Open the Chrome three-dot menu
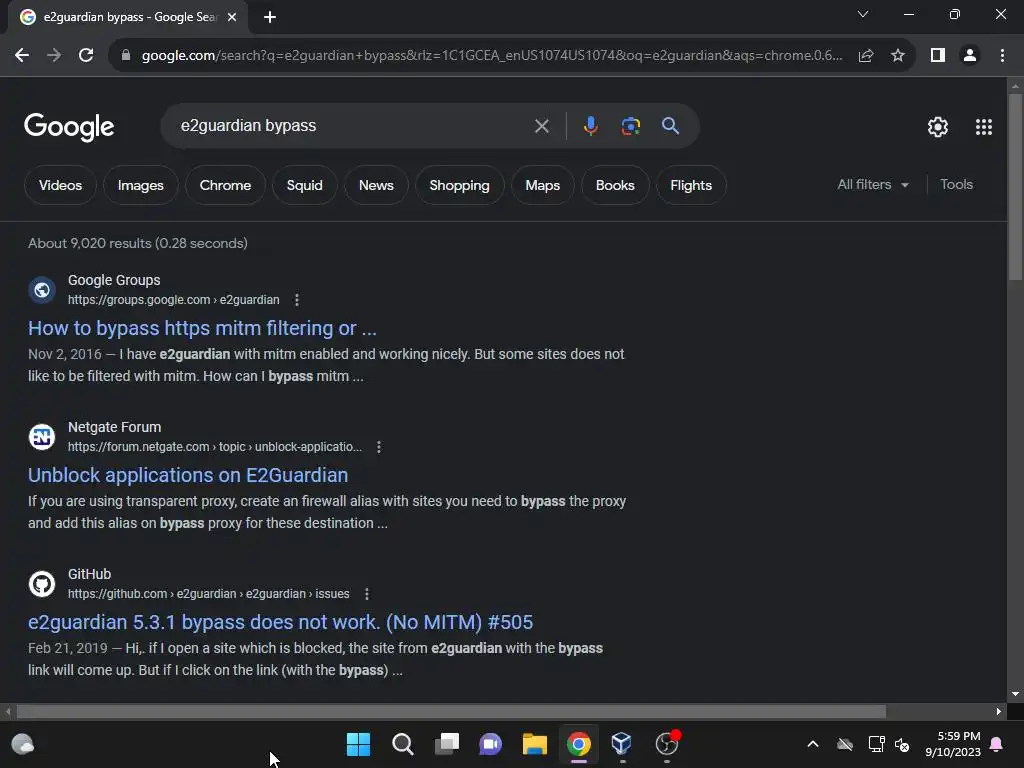This screenshot has width=1024, height=768. coord(1002,56)
